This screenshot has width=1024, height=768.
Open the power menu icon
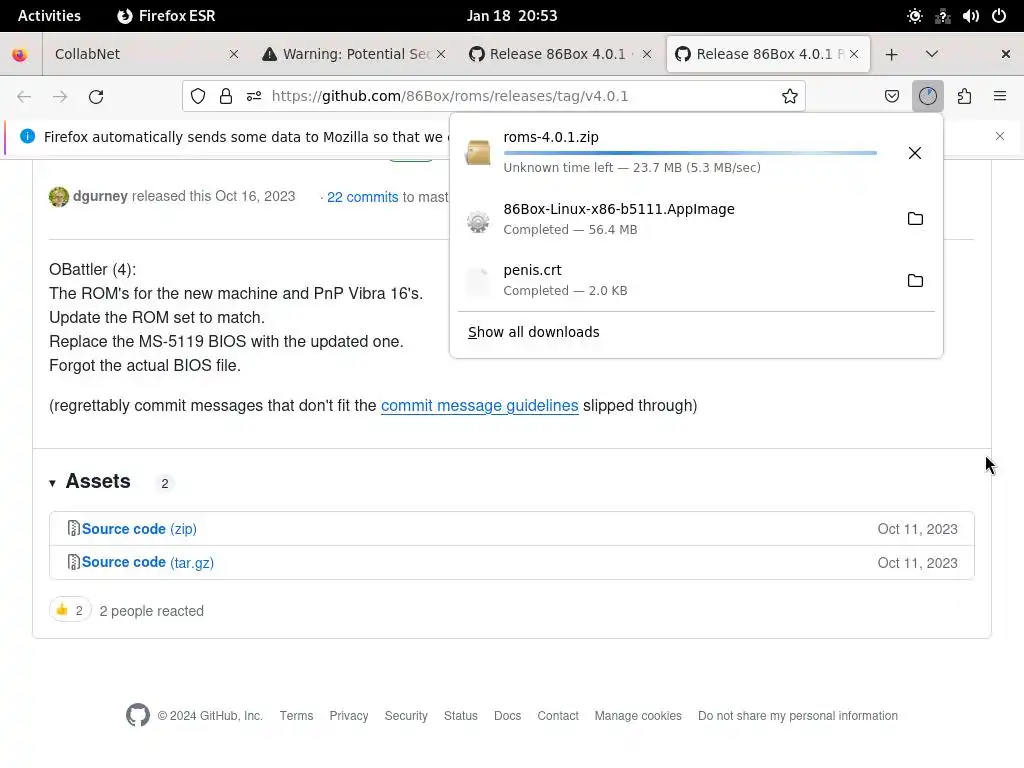999,16
